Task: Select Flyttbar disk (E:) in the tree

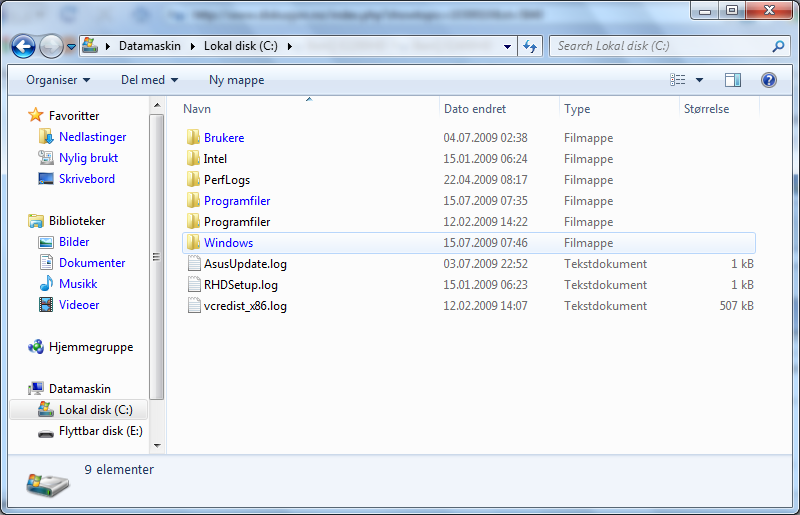Action: (101, 430)
